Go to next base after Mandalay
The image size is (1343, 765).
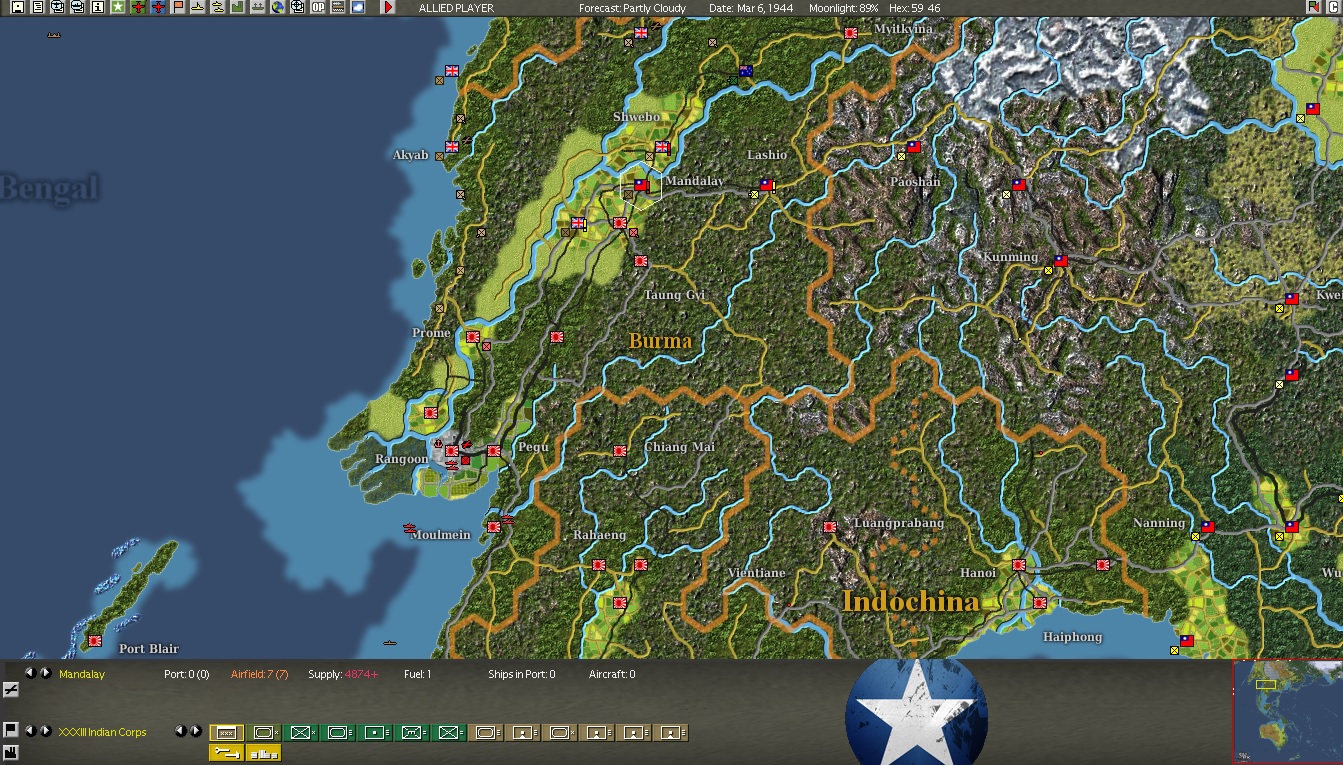click(46, 673)
